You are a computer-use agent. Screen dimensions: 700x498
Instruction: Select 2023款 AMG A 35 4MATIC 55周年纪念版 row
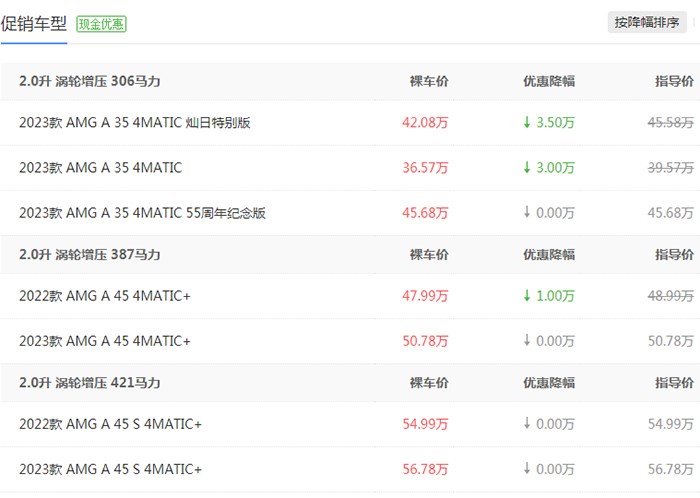click(350, 213)
